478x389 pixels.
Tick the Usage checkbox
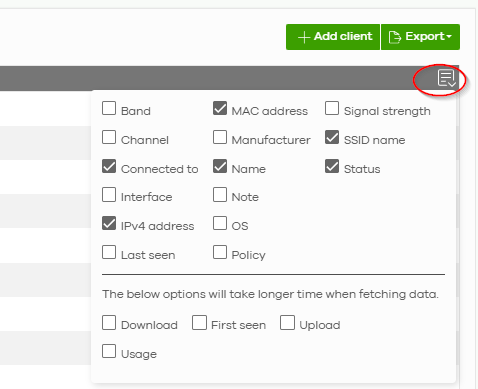109,351
